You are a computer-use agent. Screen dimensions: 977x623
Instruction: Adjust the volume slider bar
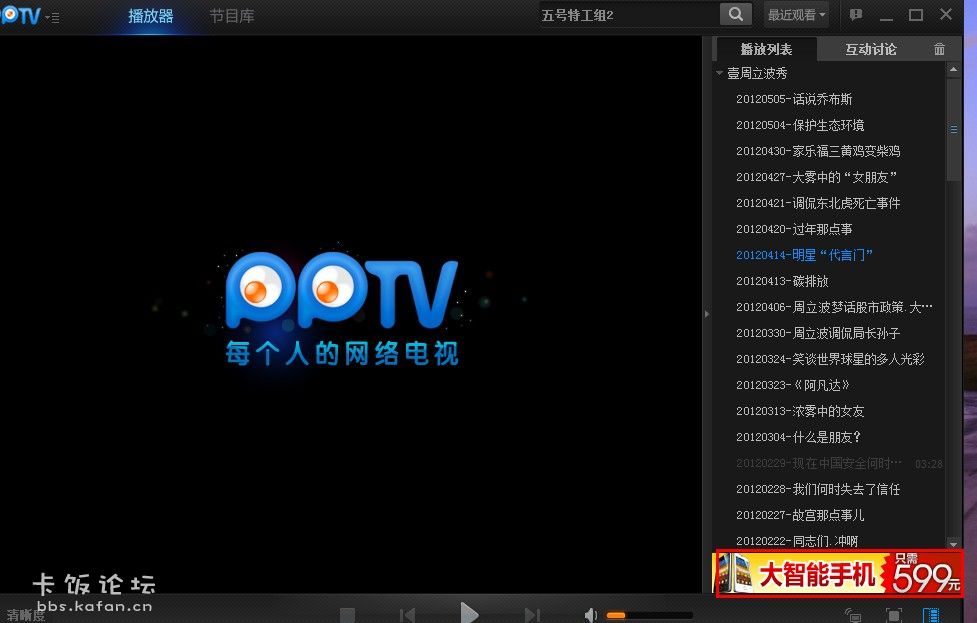coord(648,616)
